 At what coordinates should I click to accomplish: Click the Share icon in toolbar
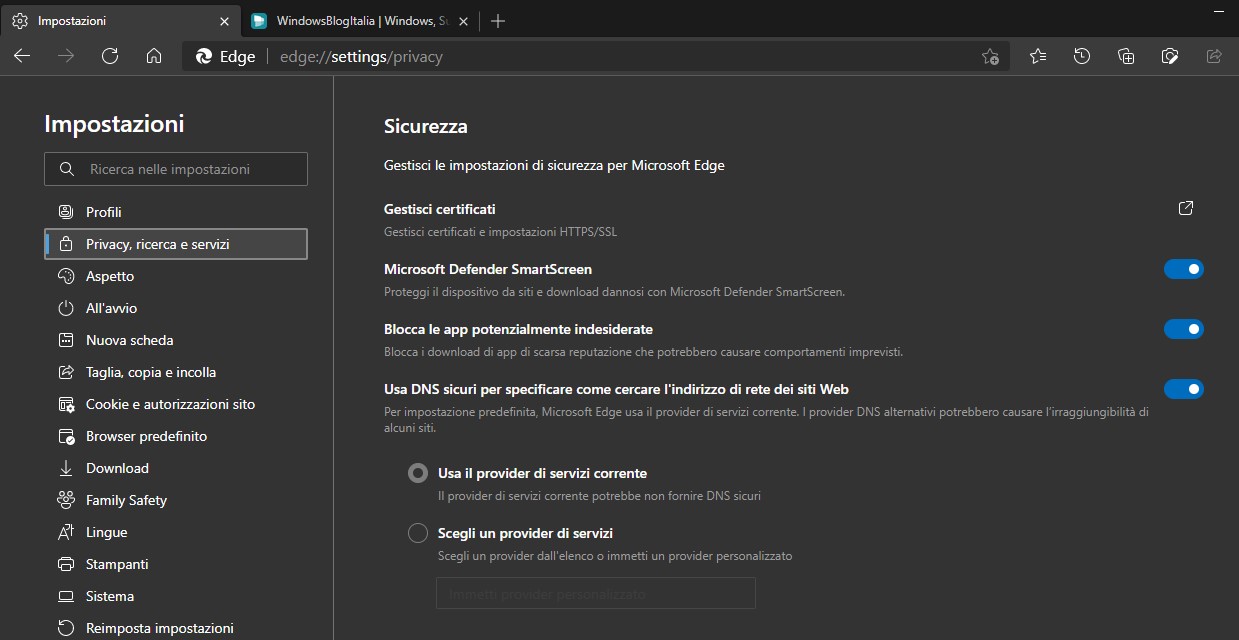tap(1214, 56)
